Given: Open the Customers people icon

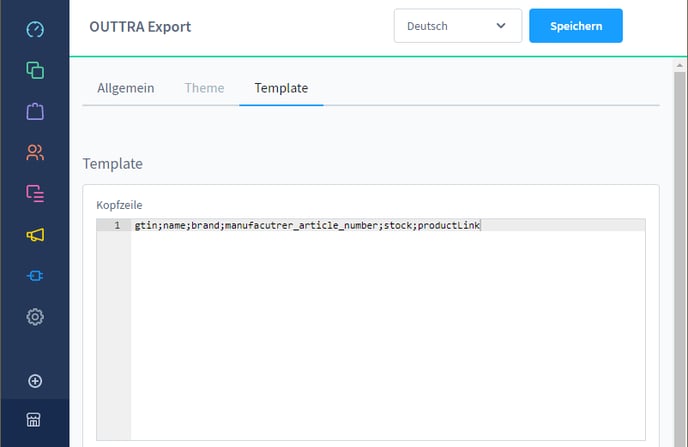Looking at the screenshot, I should 35,152.
